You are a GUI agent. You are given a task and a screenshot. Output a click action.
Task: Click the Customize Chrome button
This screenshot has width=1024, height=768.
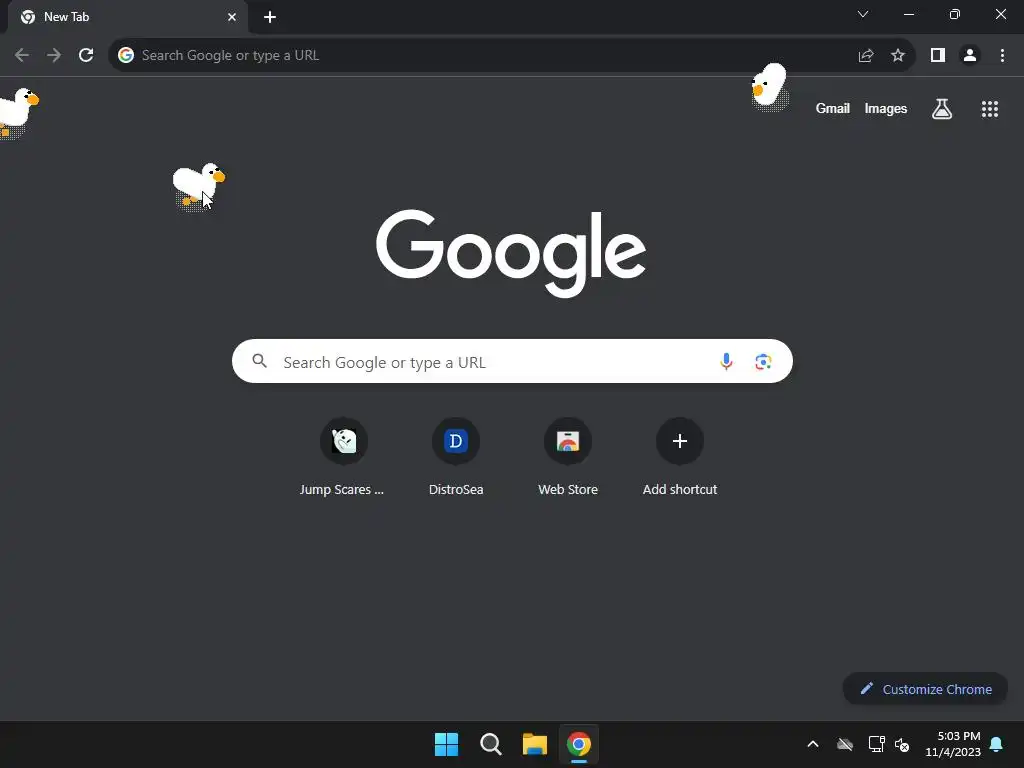[925, 689]
